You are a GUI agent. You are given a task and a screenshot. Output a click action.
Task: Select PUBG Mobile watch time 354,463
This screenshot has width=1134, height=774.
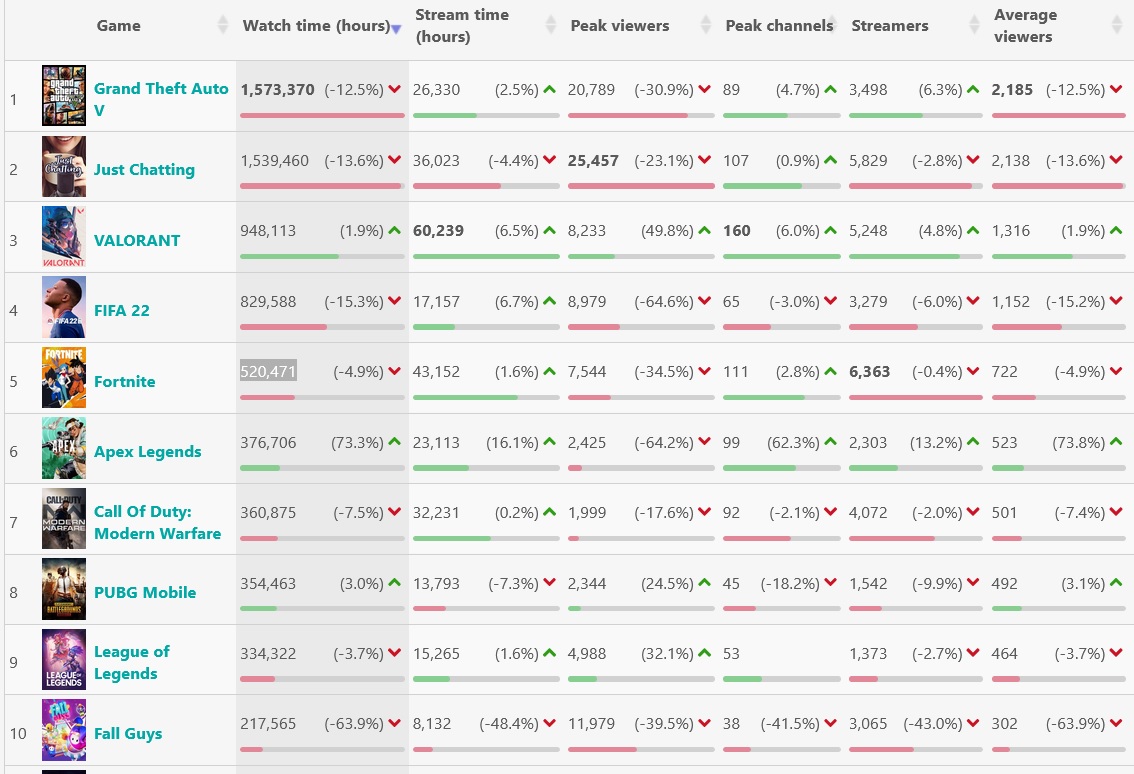pyautogui.click(x=268, y=584)
